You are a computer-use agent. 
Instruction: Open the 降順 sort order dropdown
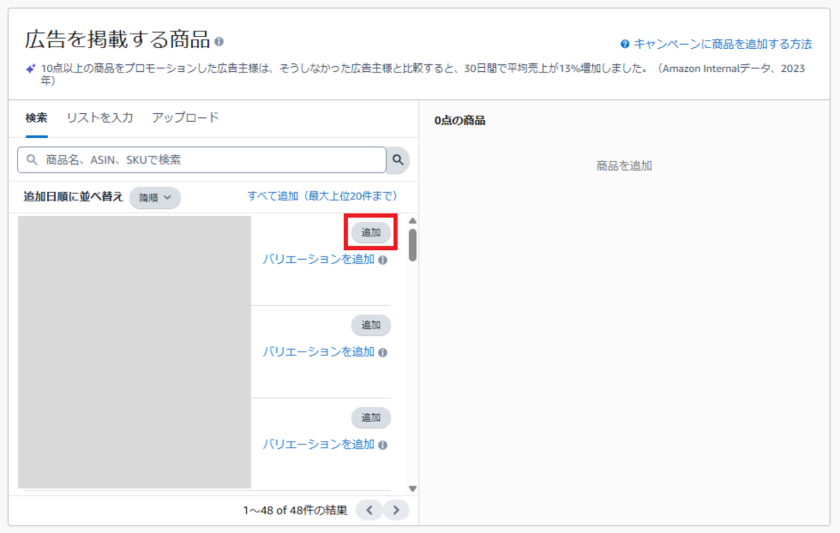155,198
